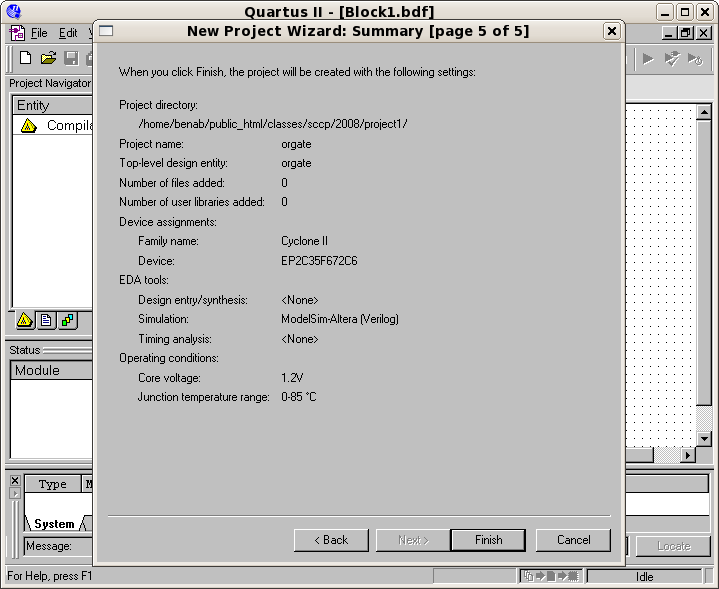The width and height of the screenshot is (719, 589).
Task: Click the horizontal scrollbar right arrow
Action: coord(687,455)
